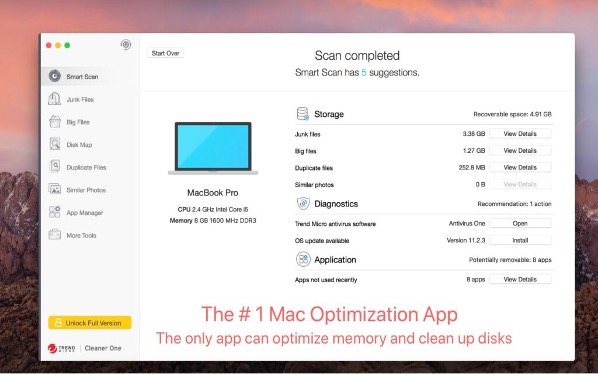The image size is (598, 374).
Task: Click the 3.38 GB junk files value
Action: (x=474, y=134)
